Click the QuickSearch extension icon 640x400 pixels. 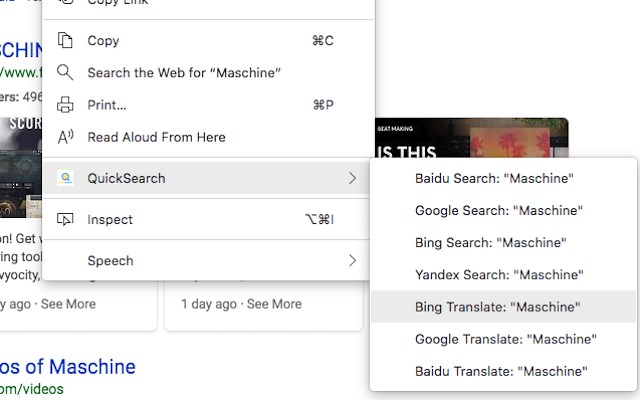pyautogui.click(x=66, y=178)
